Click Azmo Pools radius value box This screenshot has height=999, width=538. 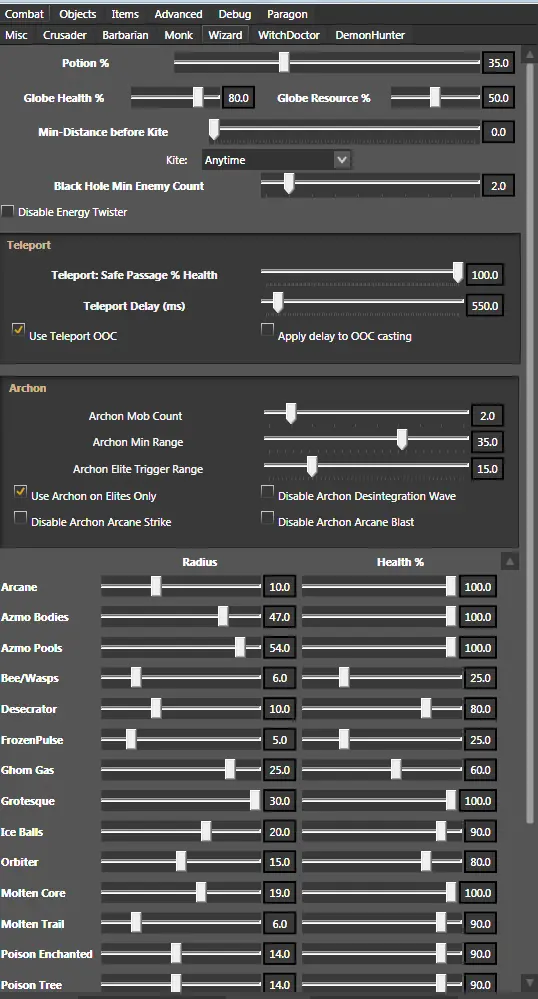(280, 648)
